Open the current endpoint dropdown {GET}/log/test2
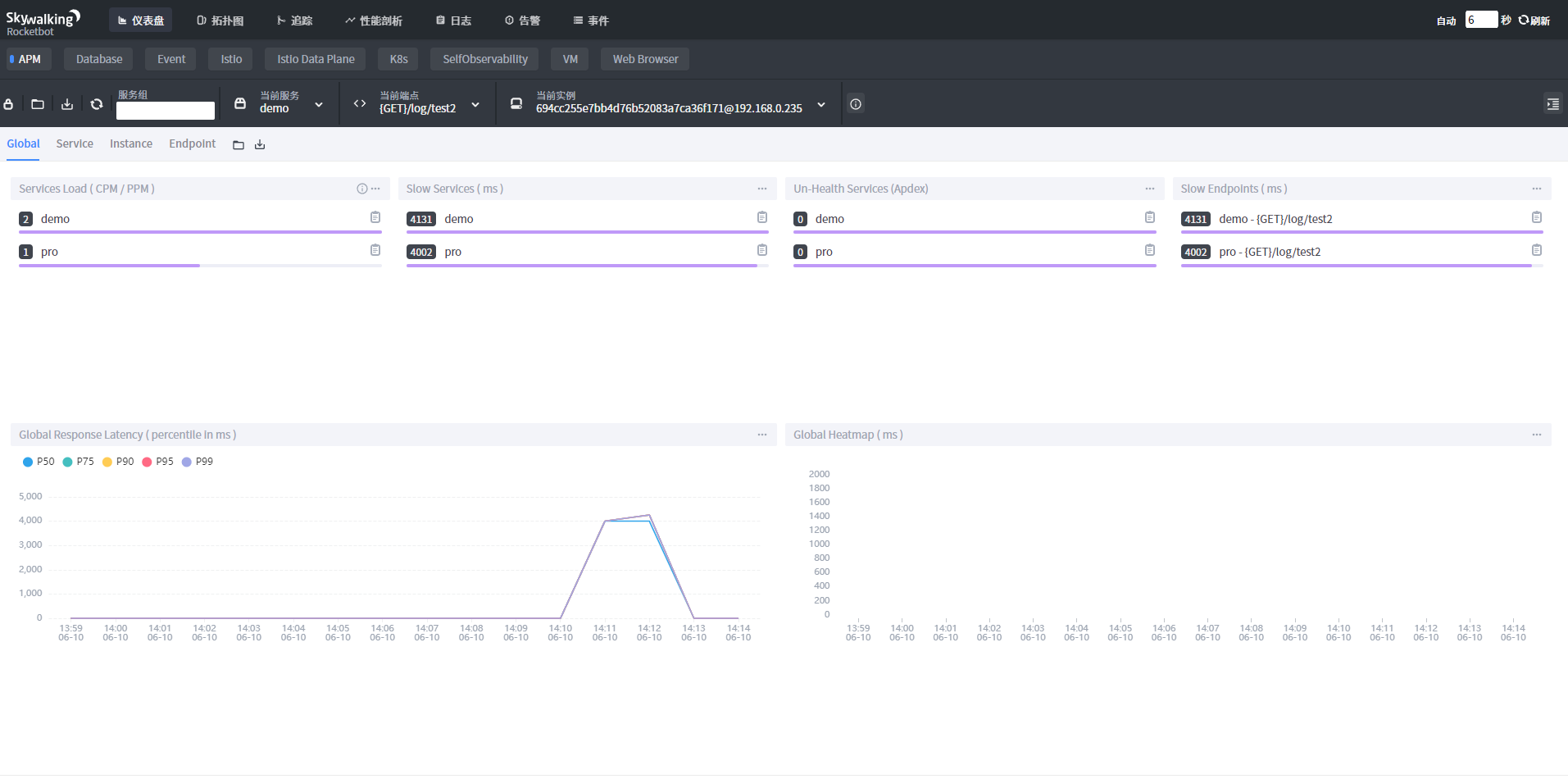The width and height of the screenshot is (1568, 779). pyautogui.click(x=418, y=103)
